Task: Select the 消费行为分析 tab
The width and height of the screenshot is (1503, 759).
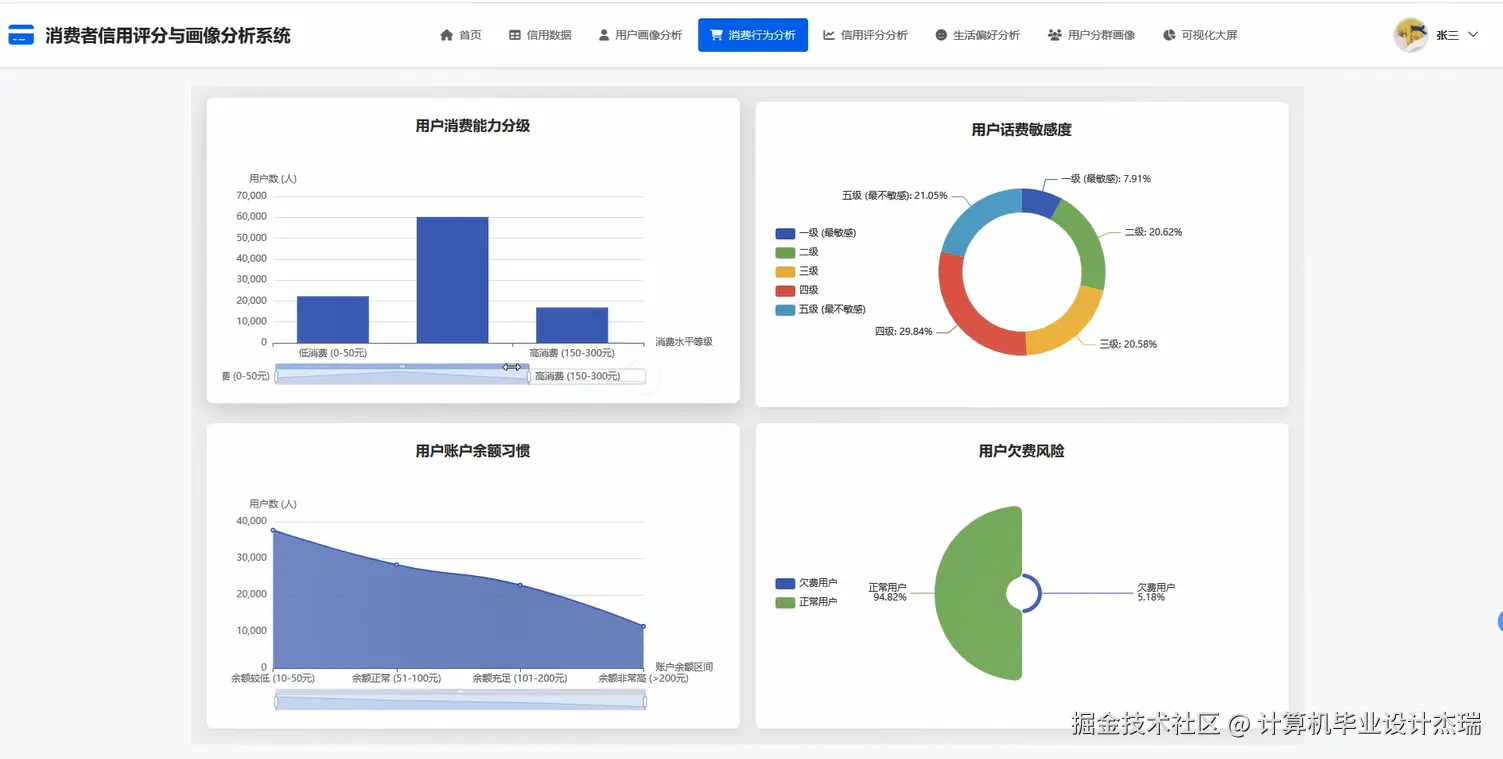Action: [x=753, y=35]
